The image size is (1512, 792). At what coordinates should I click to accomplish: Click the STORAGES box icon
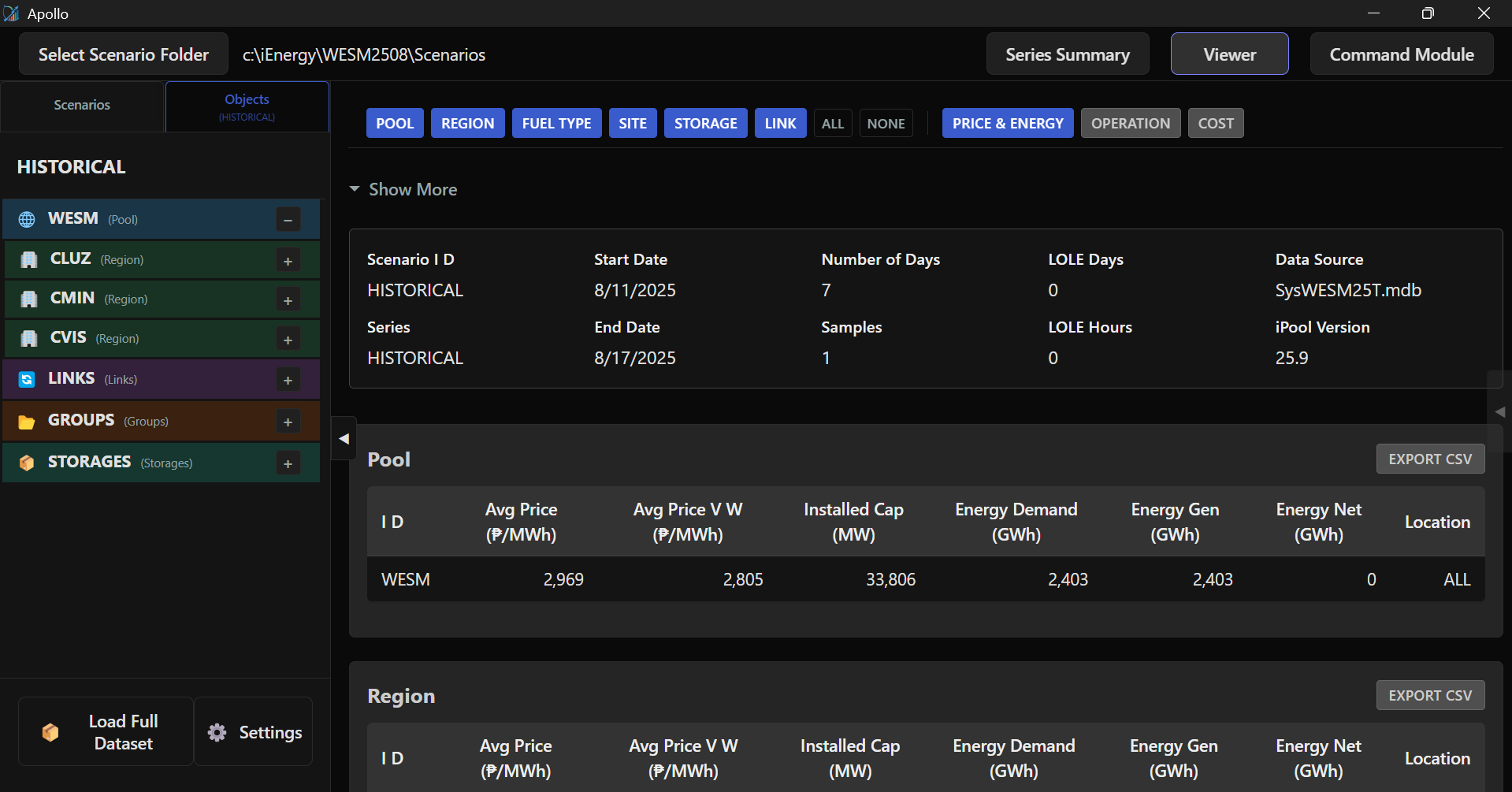click(x=27, y=463)
